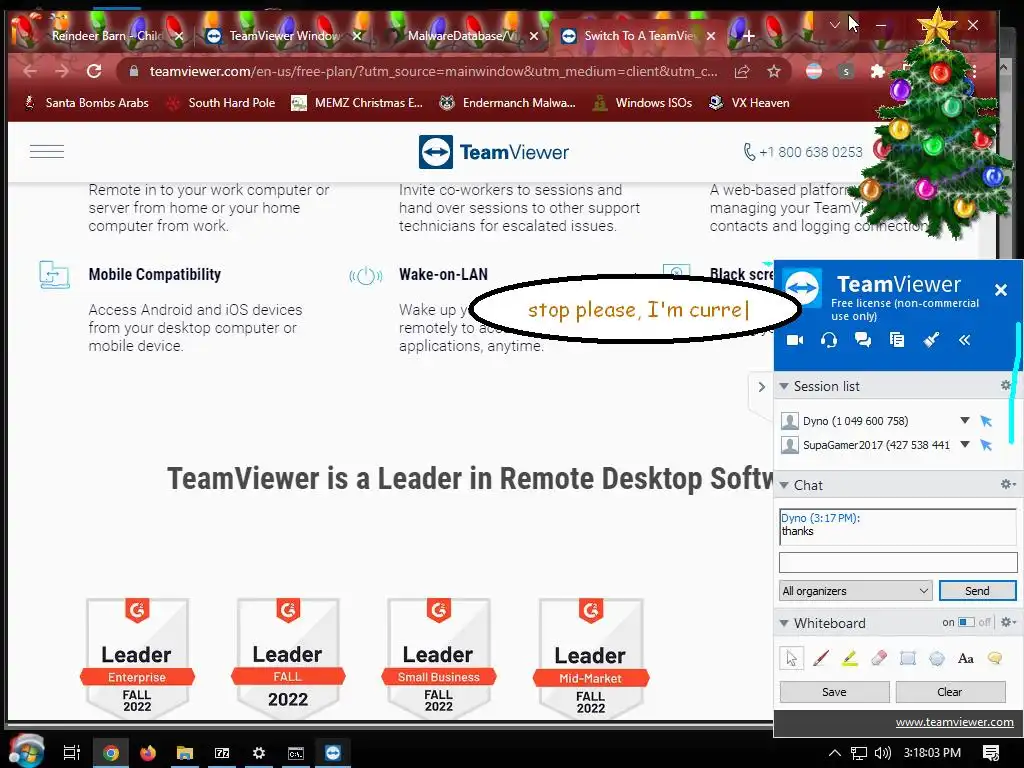This screenshot has width=1024, height=768.
Task: Collapse the Whiteboard section
Action: click(x=784, y=623)
